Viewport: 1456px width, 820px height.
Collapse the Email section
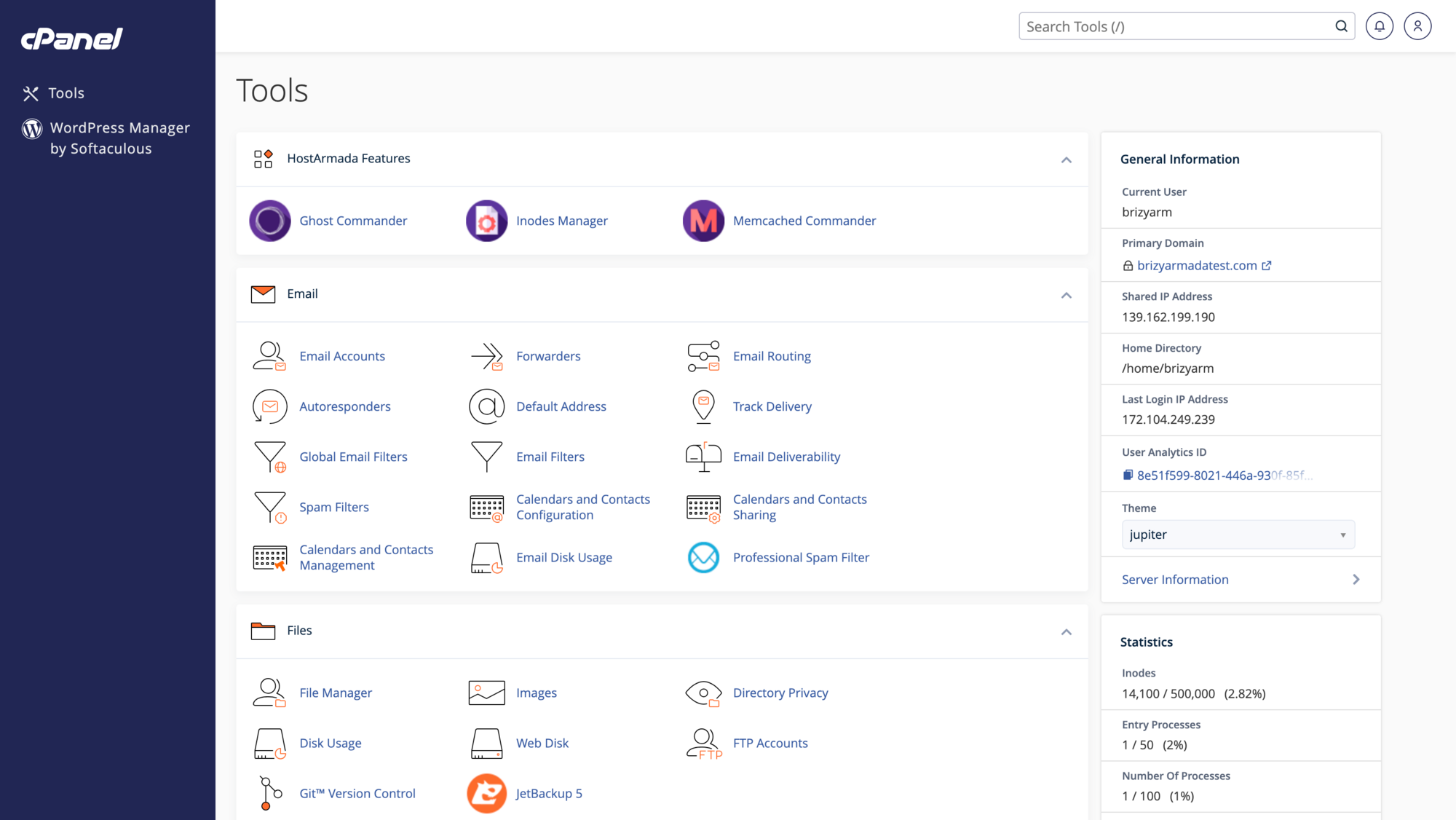coord(1066,295)
